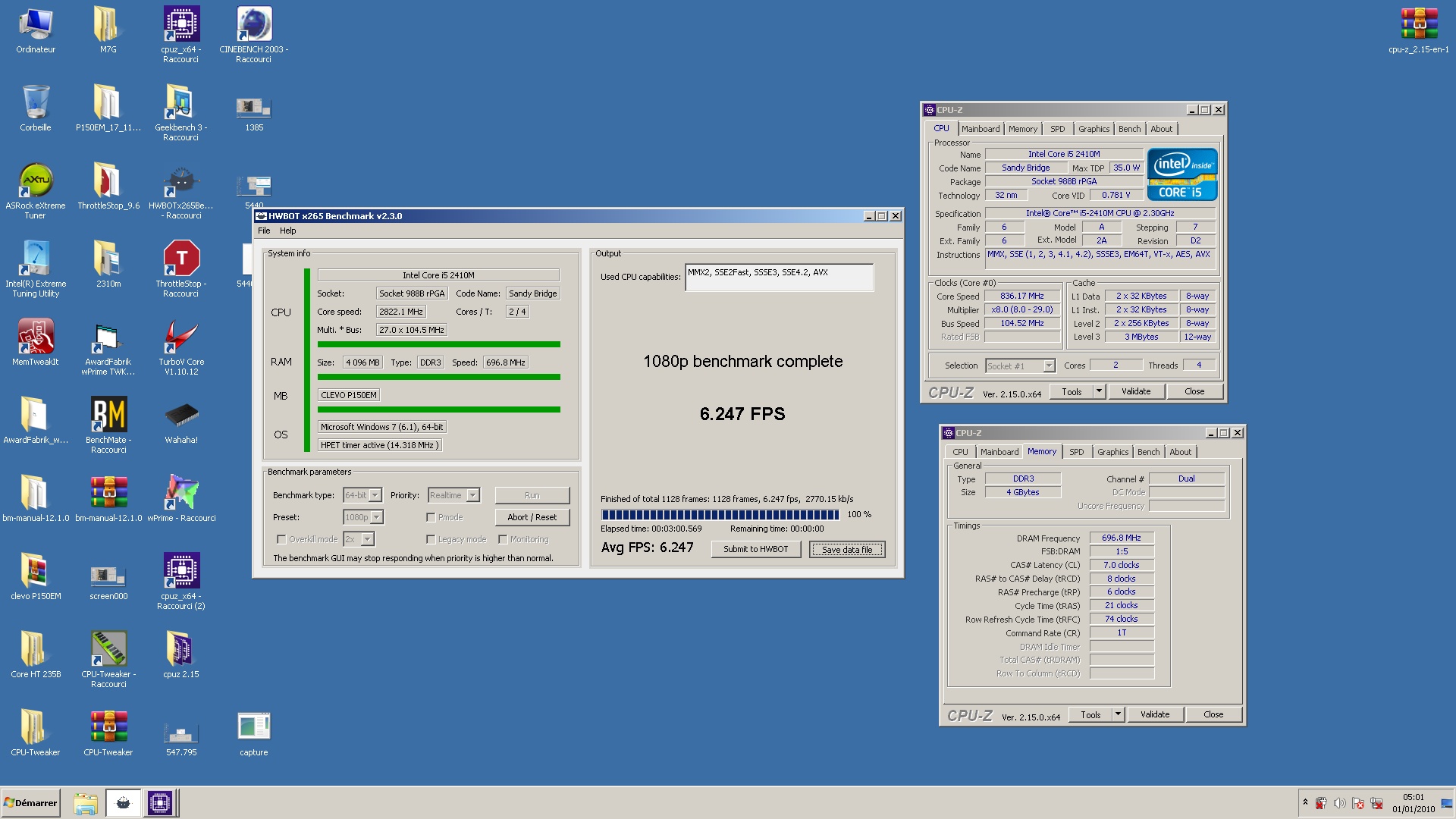This screenshot has width=1456, height=819.
Task: Open the File menu in HWBOT x265
Action: coord(264,231)
